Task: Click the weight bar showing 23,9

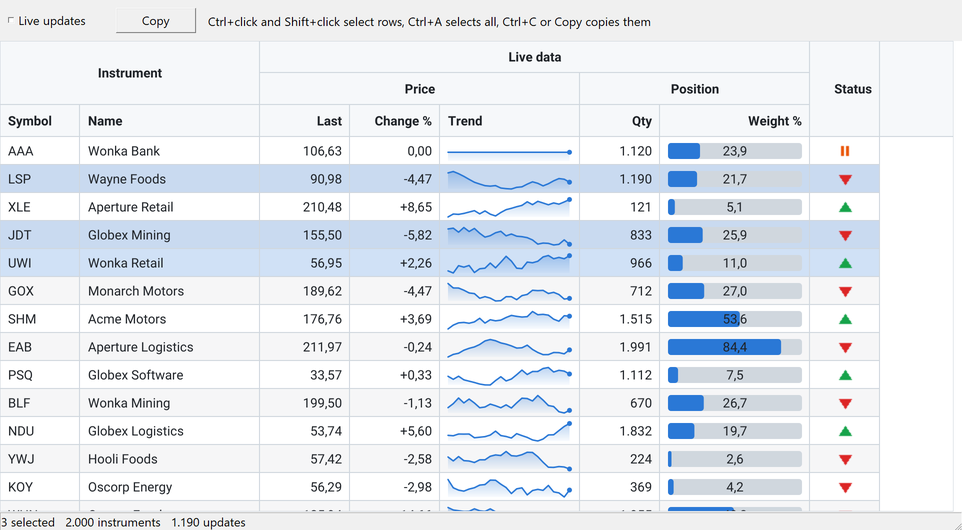Action: 734,151
